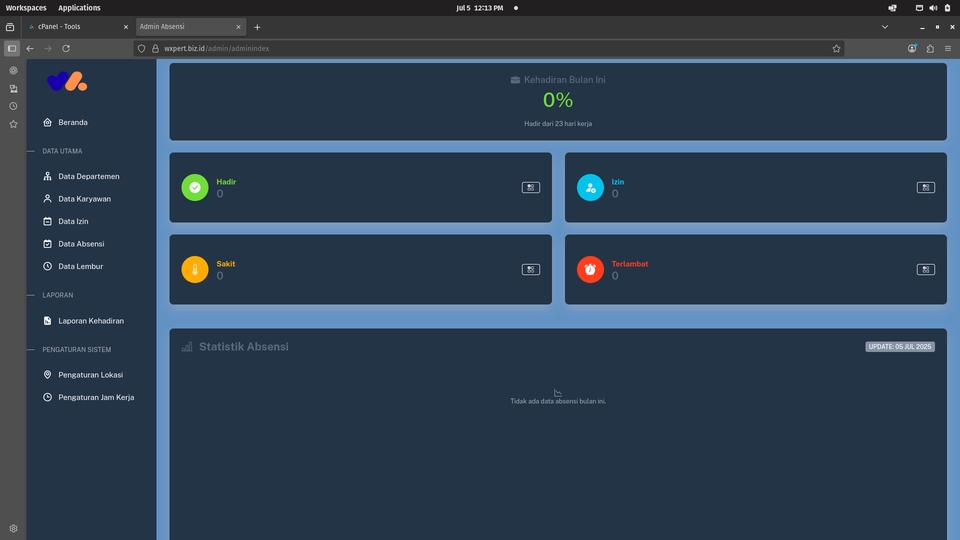Viewport: 960px width, 540px height.
Task: Expand the list all tabs dropdown
Action: click(x=885, y=27)
